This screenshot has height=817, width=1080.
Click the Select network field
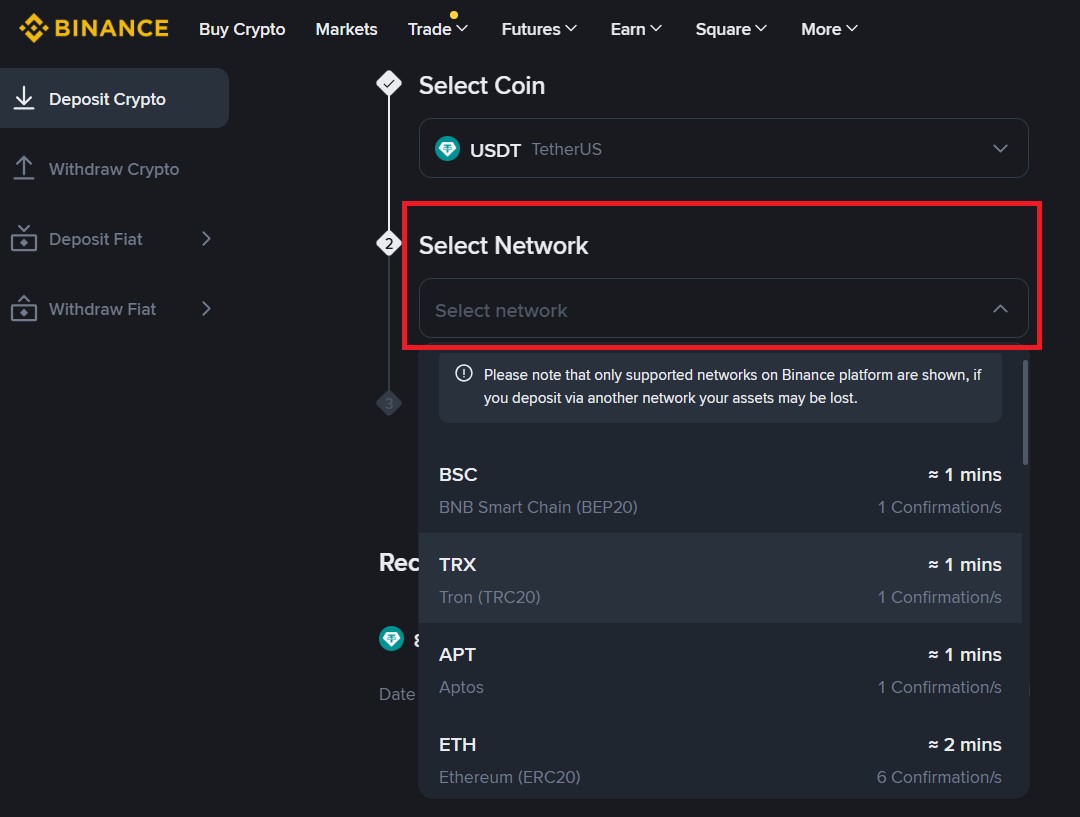pyautogui.click(x=723, y=309)
